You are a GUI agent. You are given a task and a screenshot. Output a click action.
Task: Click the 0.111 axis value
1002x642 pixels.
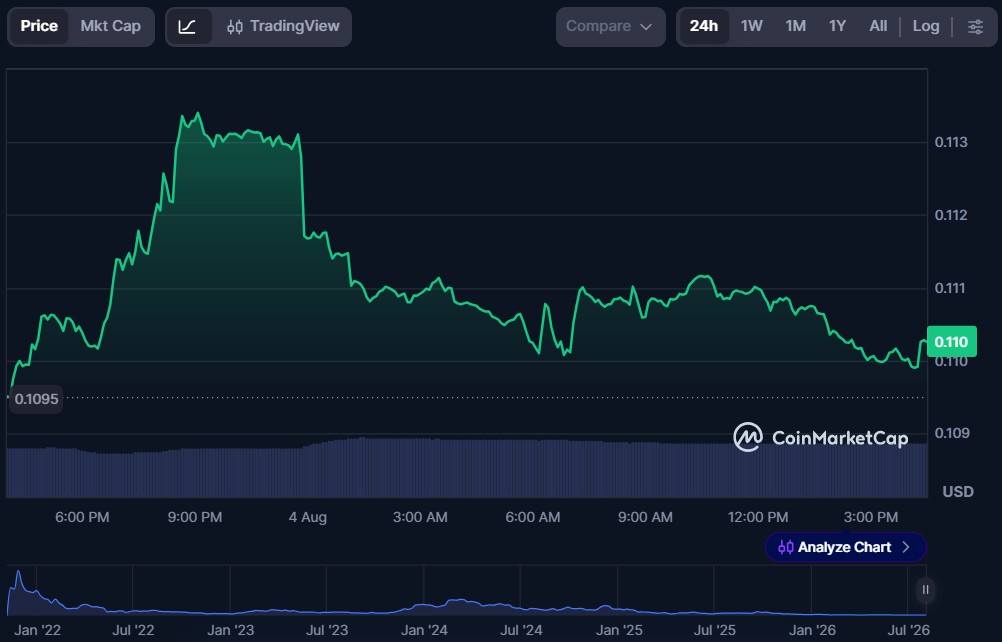pyautogui.click(x=951, y=288)
